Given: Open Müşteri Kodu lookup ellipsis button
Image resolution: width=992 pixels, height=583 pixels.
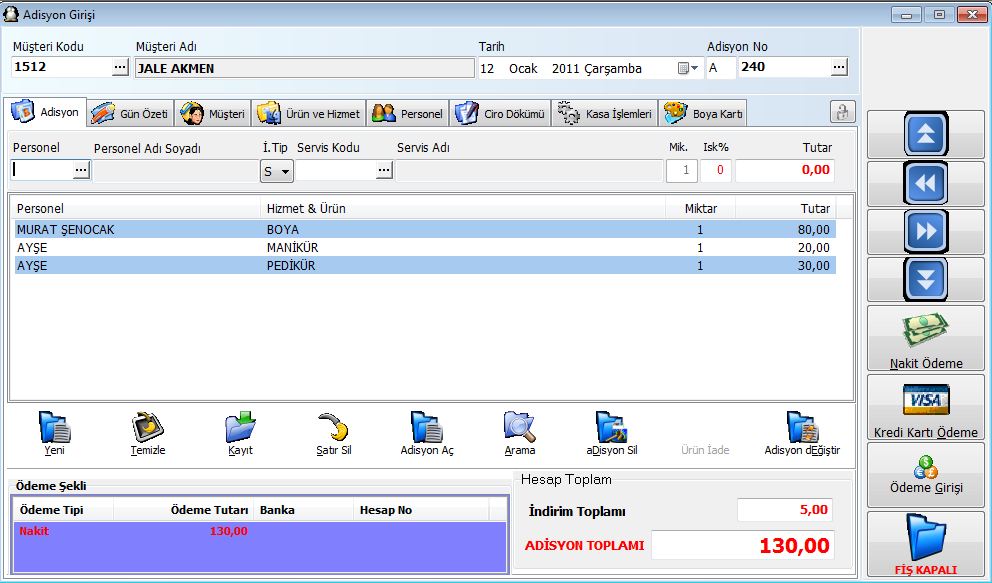Looking at the screenshot, I should pyautogui.click(x=120, y=67).
